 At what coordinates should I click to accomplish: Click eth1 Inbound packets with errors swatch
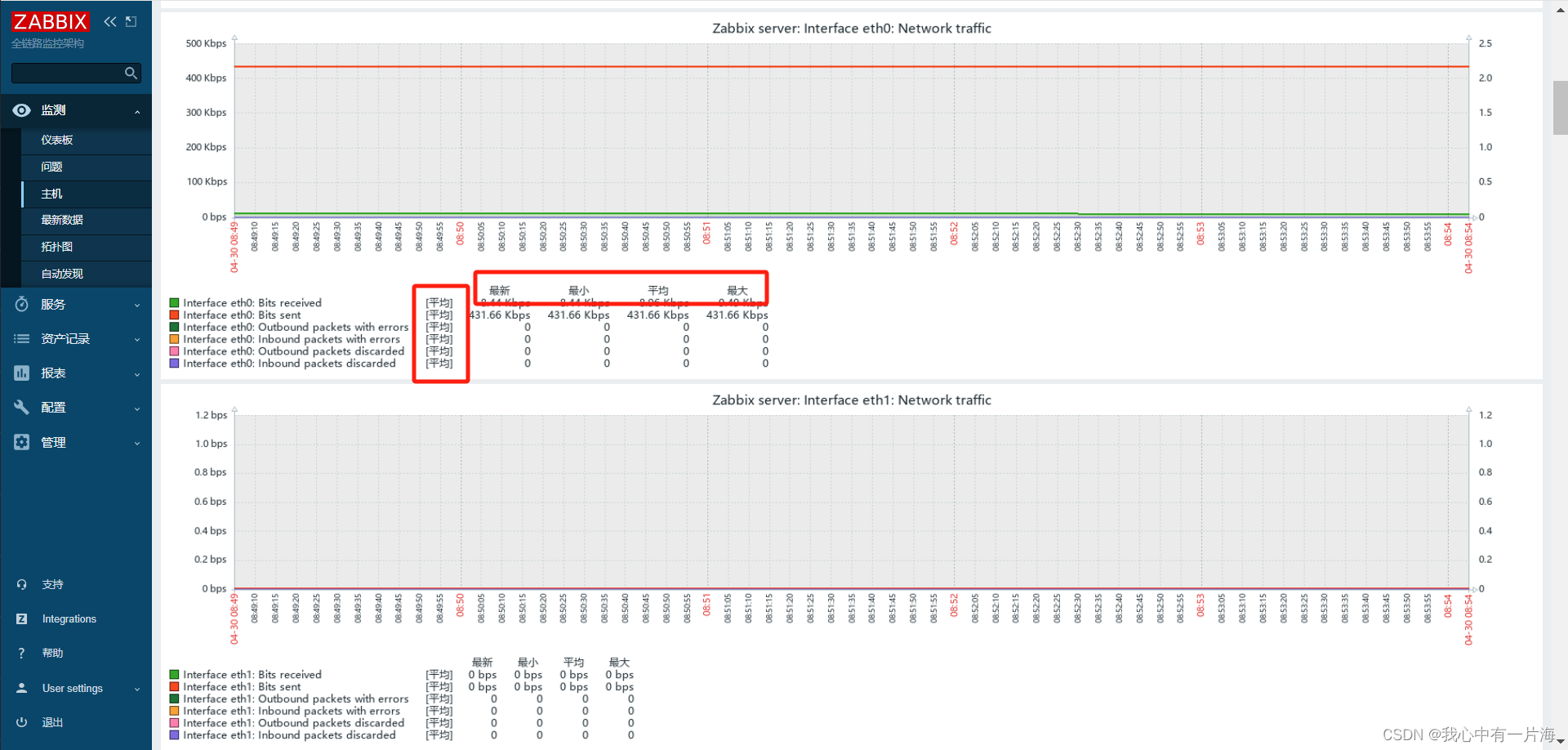174,711
